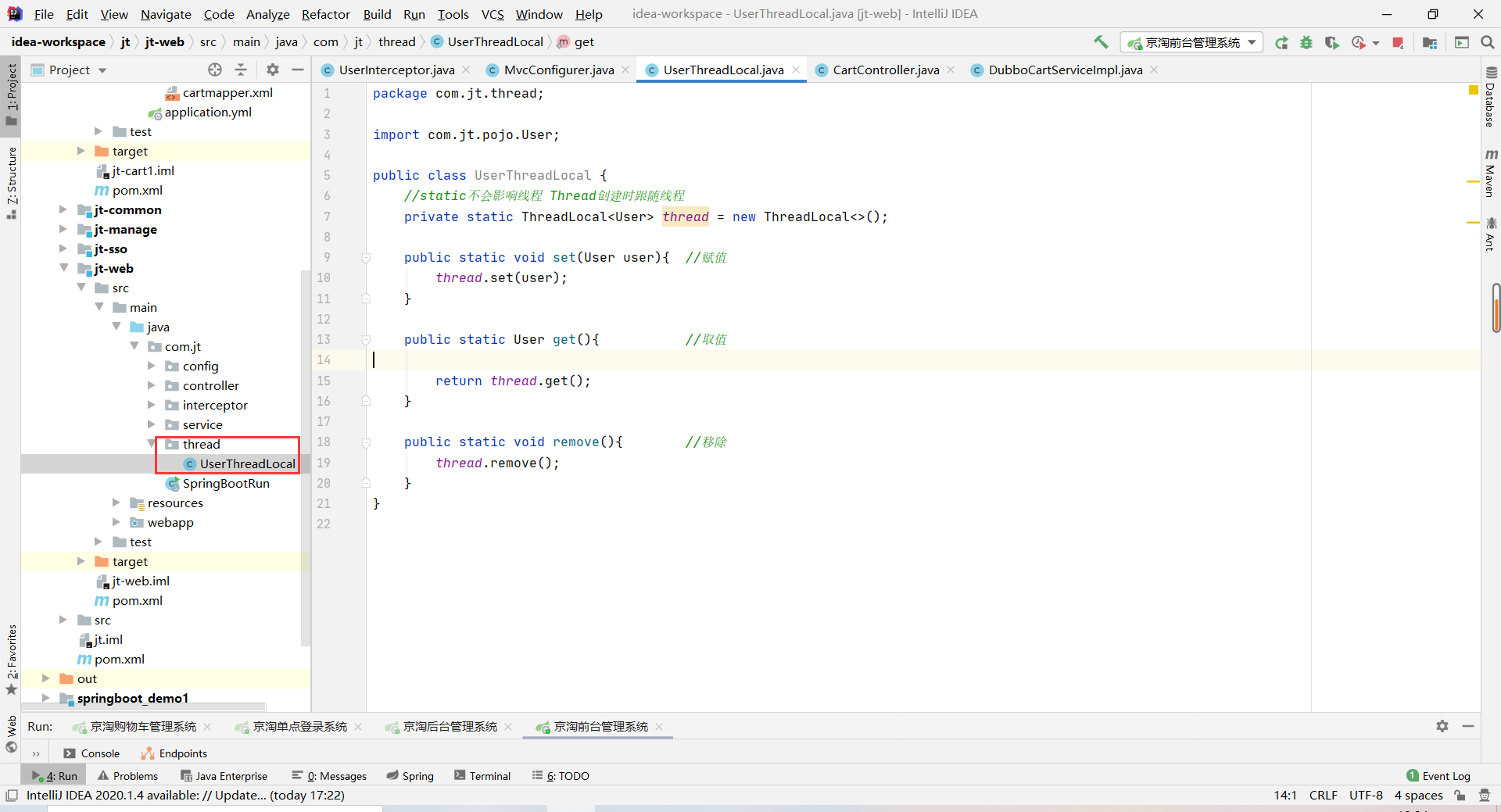
Task: Click the Run configuration rerun icon
Action: (x=1281, y=42)
